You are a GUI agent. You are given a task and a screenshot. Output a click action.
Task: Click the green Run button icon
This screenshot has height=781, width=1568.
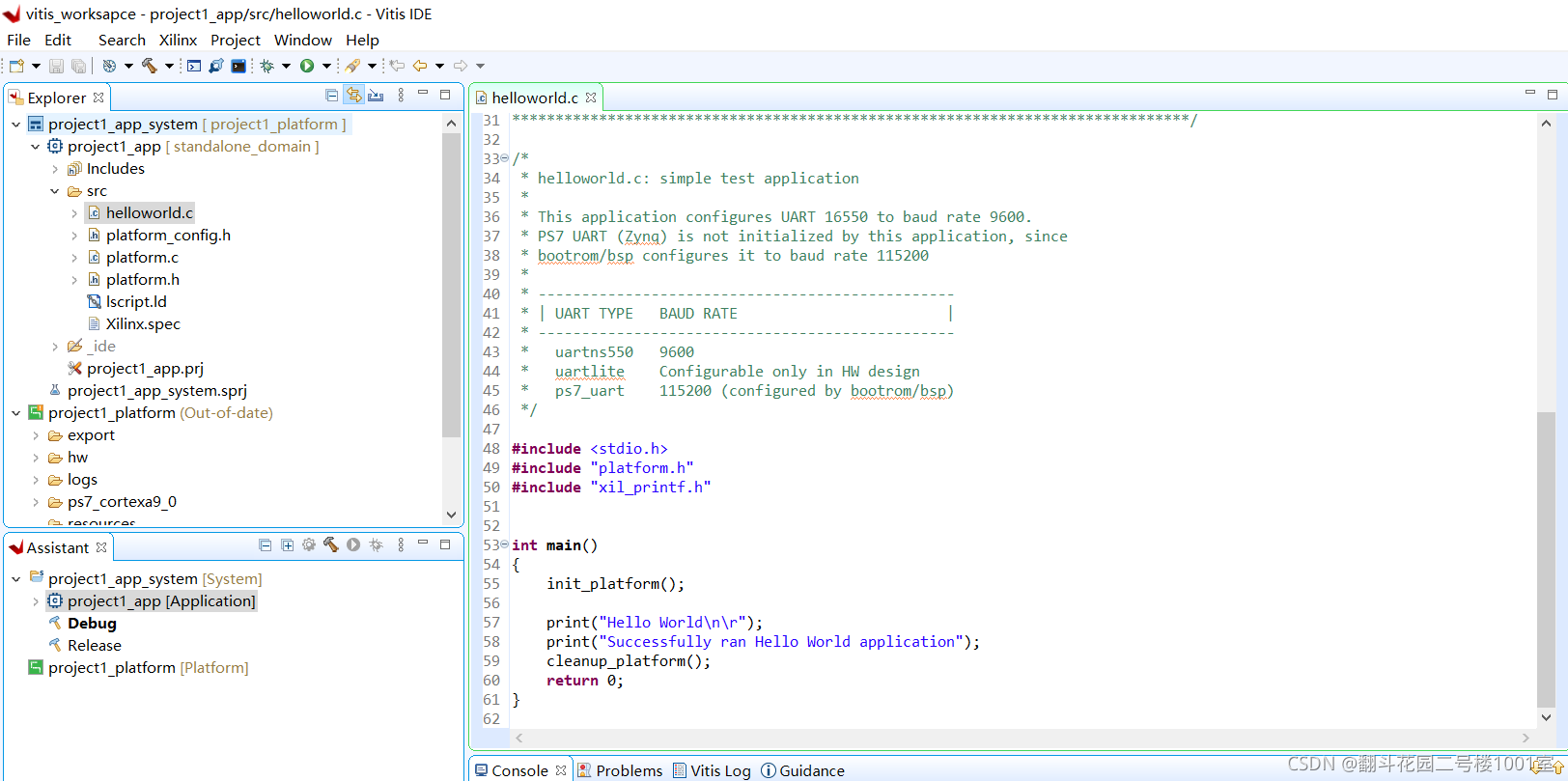(307, 66)
